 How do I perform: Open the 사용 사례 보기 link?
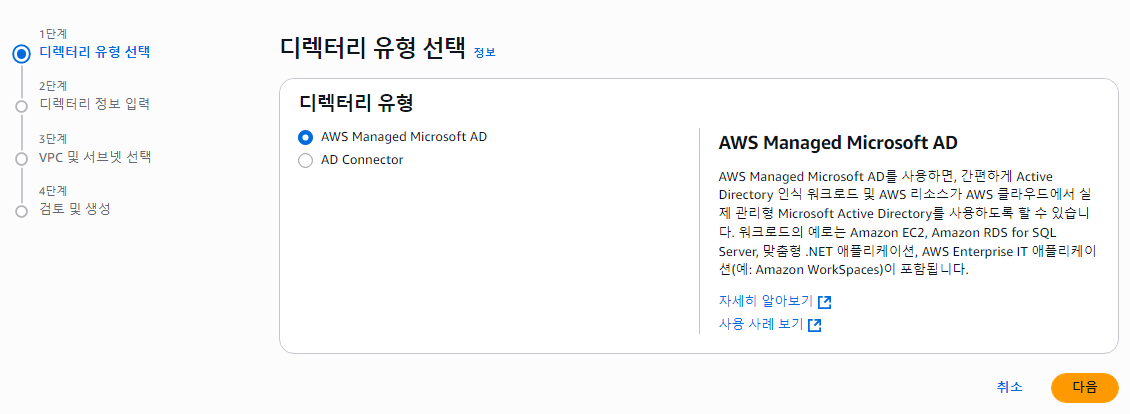pyautogui.click(x=760, y=325)
